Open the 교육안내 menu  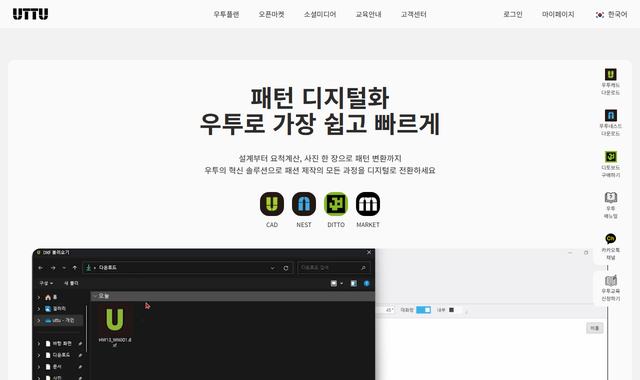(368, 14)
